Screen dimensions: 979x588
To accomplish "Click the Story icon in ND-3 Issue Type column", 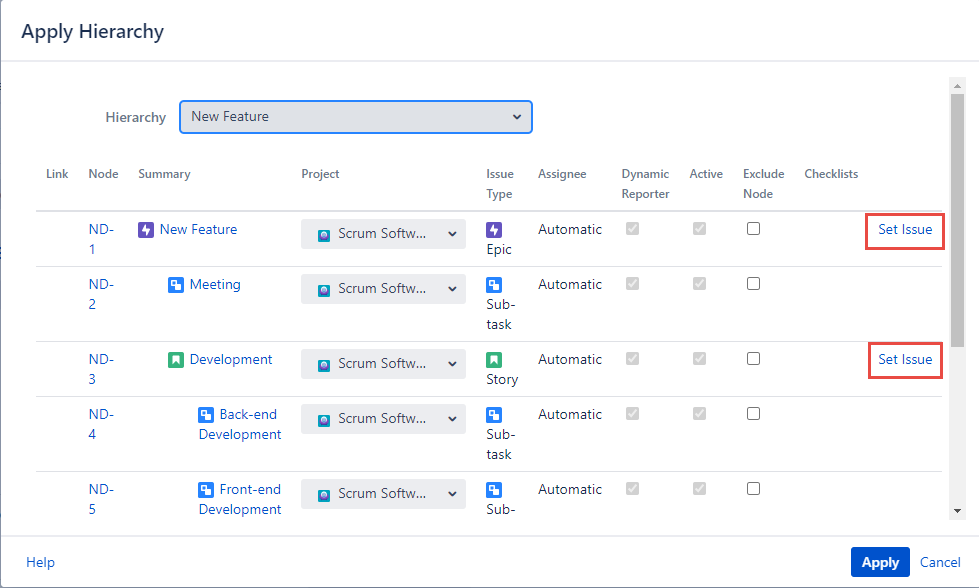I will tap(494, 360).
